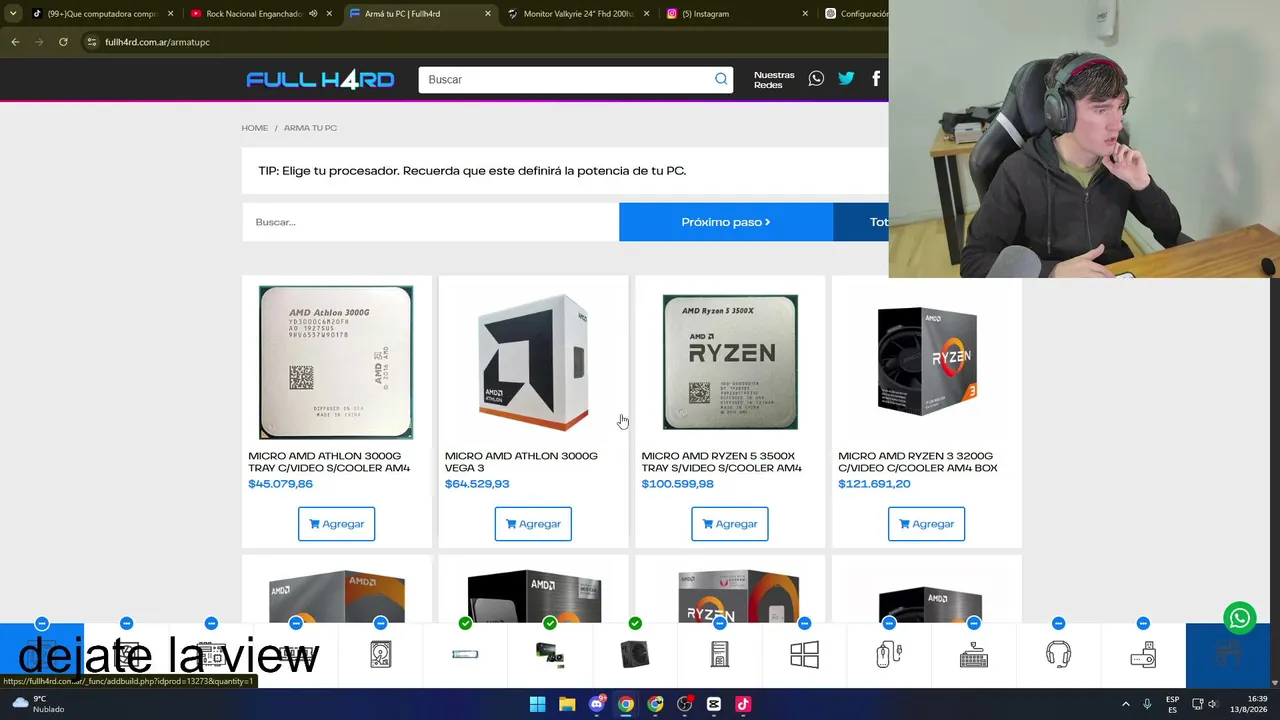
Task: Open TikTok app from taskbar
Action: 743,704
